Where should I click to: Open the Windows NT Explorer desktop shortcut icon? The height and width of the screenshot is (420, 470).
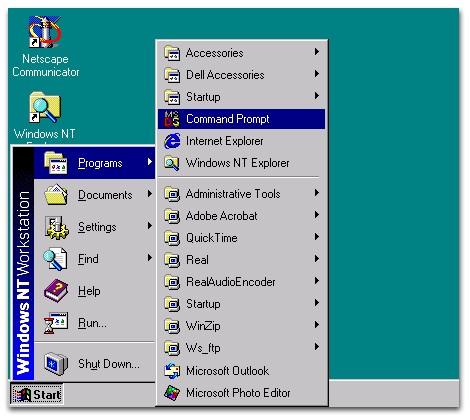point(45,107)
